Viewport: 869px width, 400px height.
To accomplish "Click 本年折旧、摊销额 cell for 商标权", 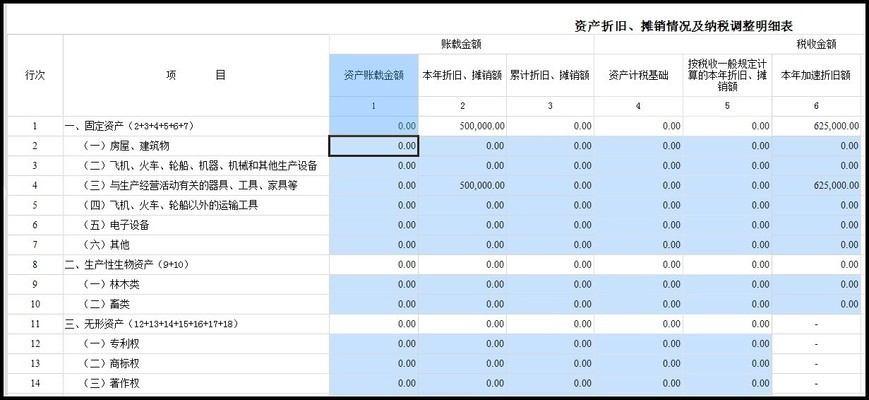I will (x=462, y=363).
